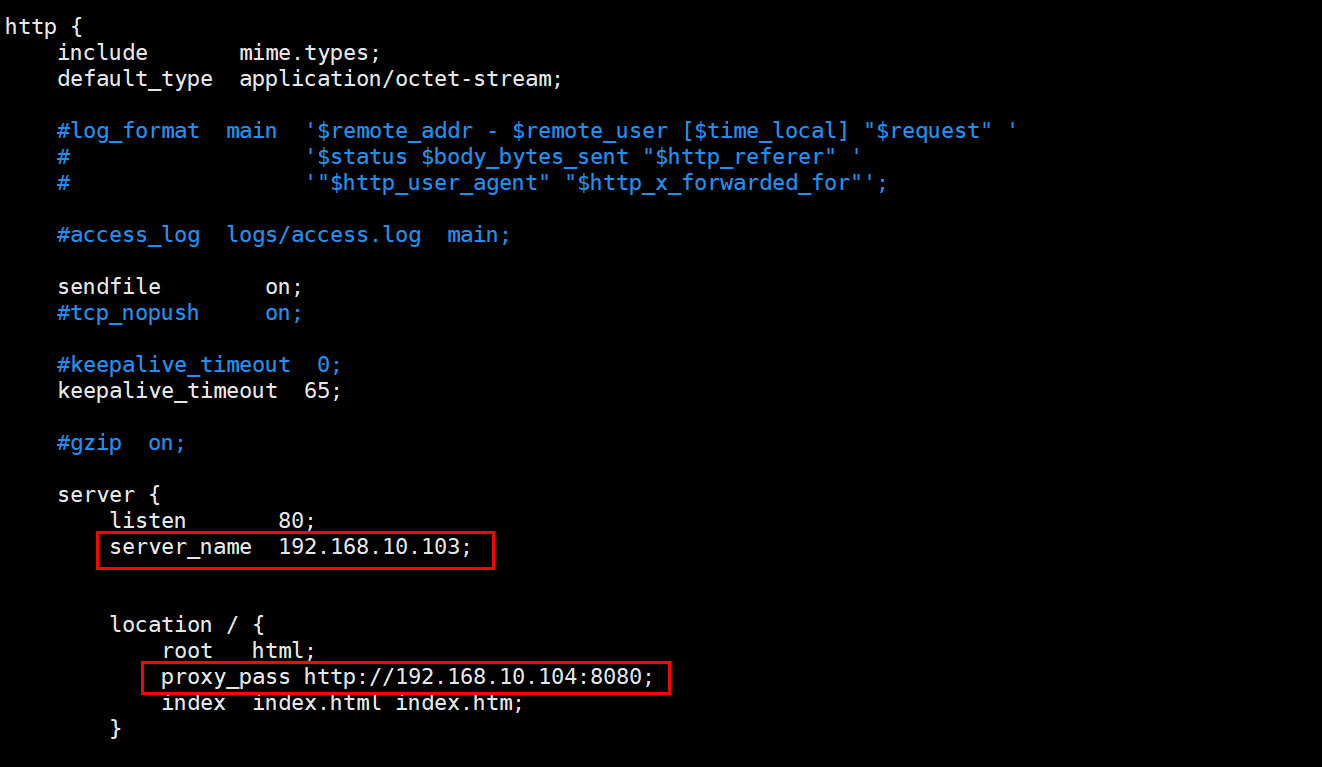Click on 'include mime.types;' text
Viewport: 1322px width, 767px height.
coord(219,53)
